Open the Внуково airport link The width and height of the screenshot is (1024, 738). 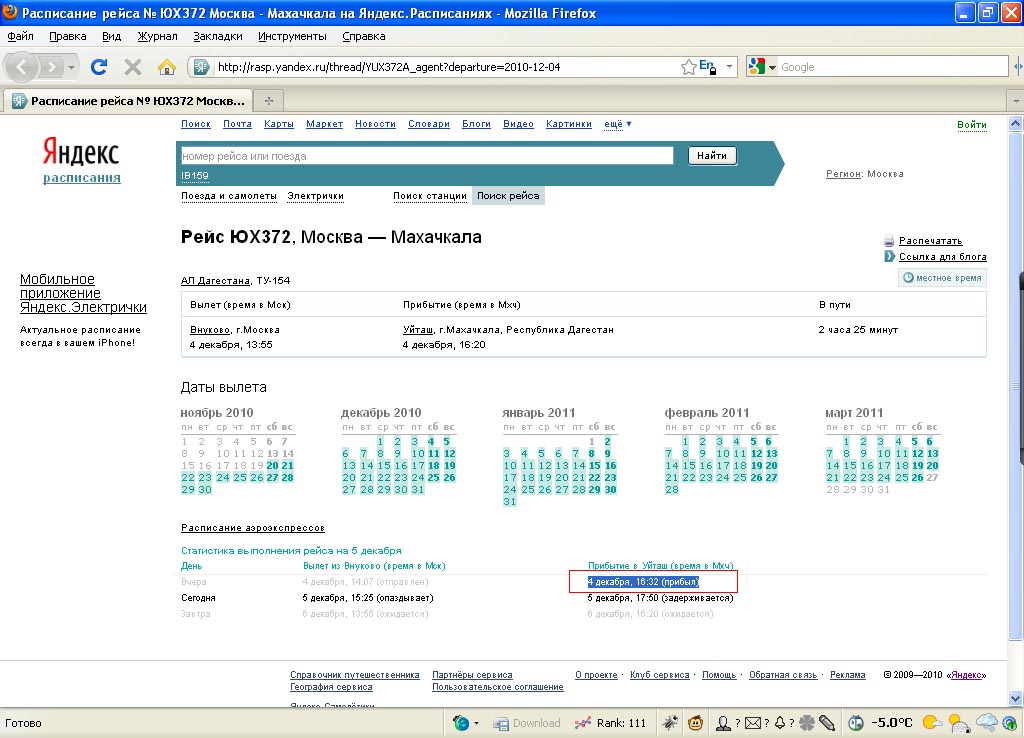coord(210,330)
